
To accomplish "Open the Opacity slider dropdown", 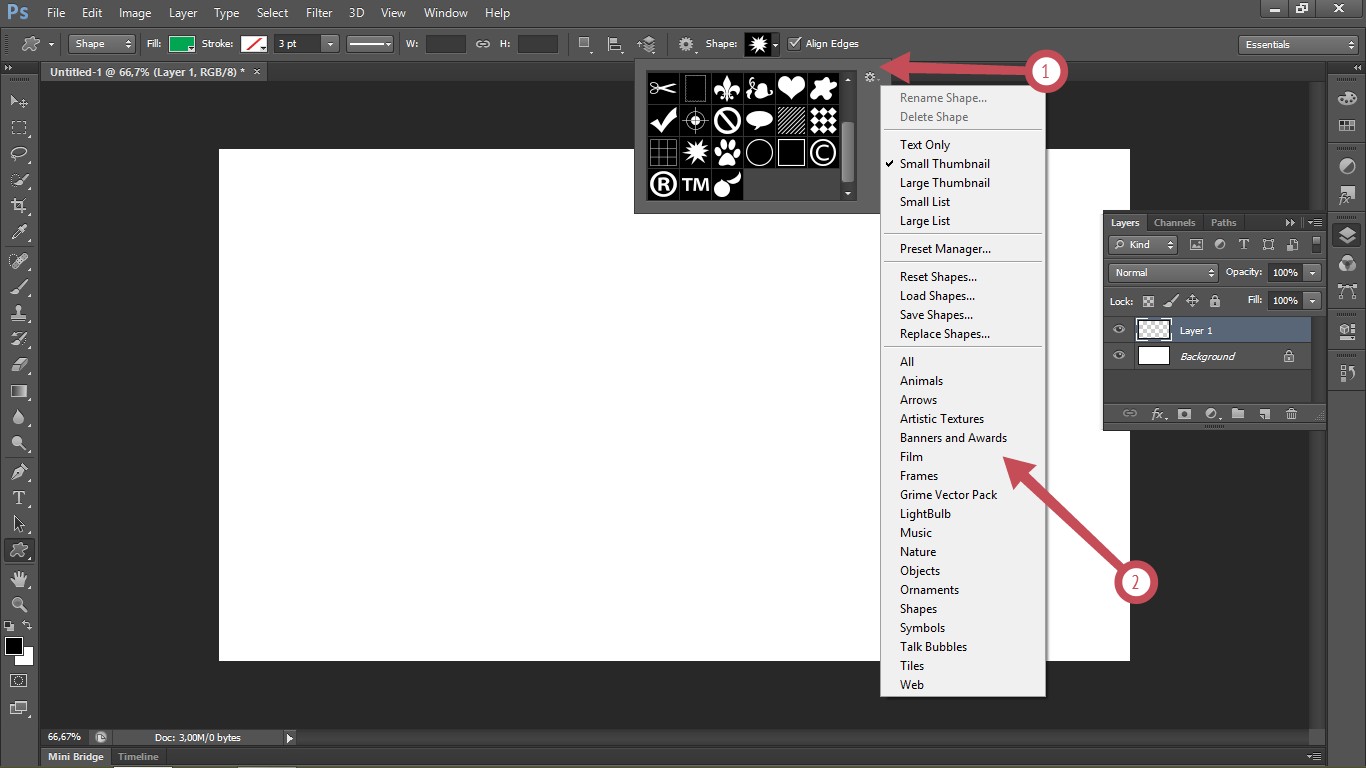I will 1313,273.
